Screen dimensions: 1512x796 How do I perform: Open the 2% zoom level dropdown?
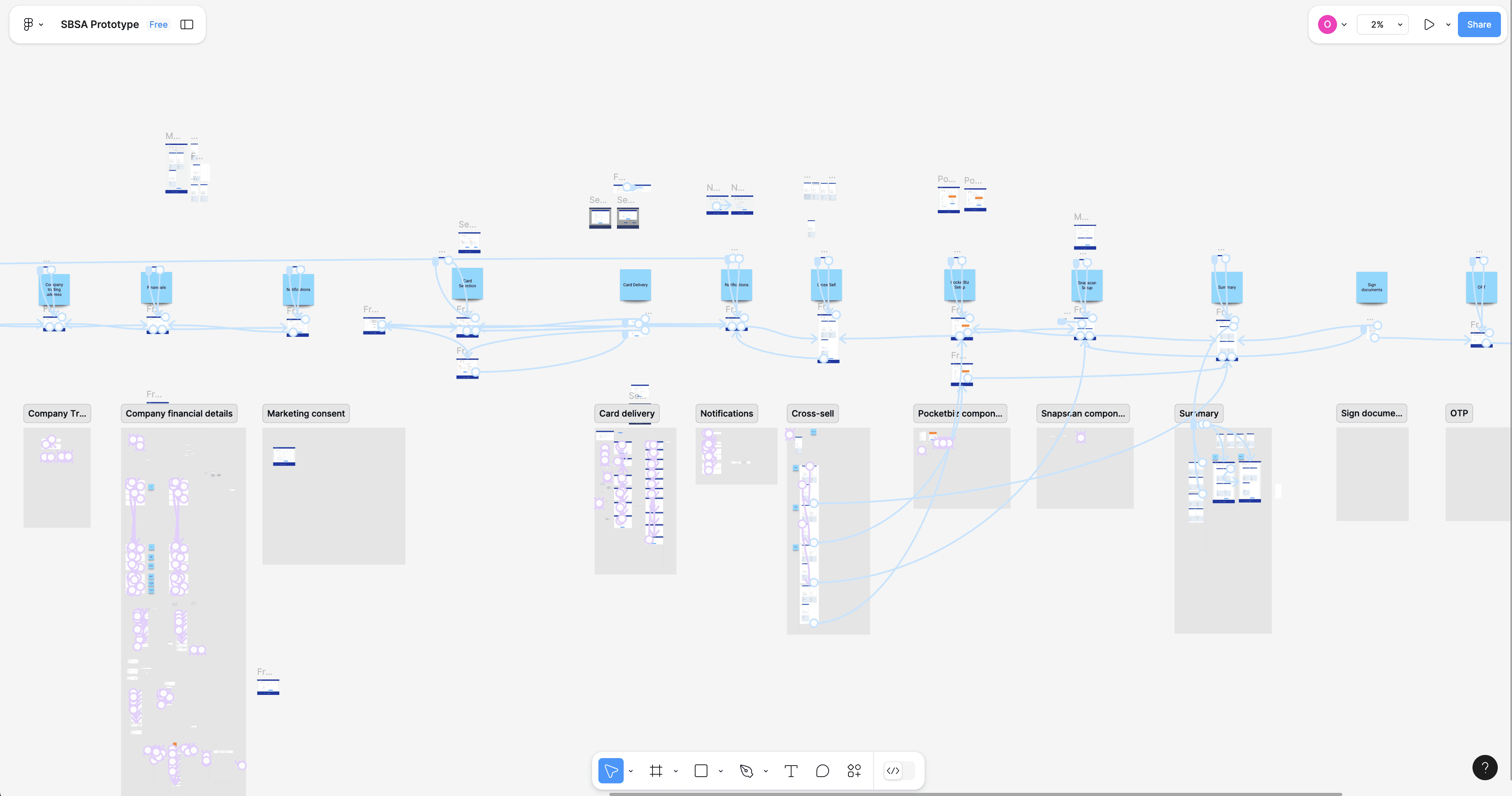coord(1383,24)
